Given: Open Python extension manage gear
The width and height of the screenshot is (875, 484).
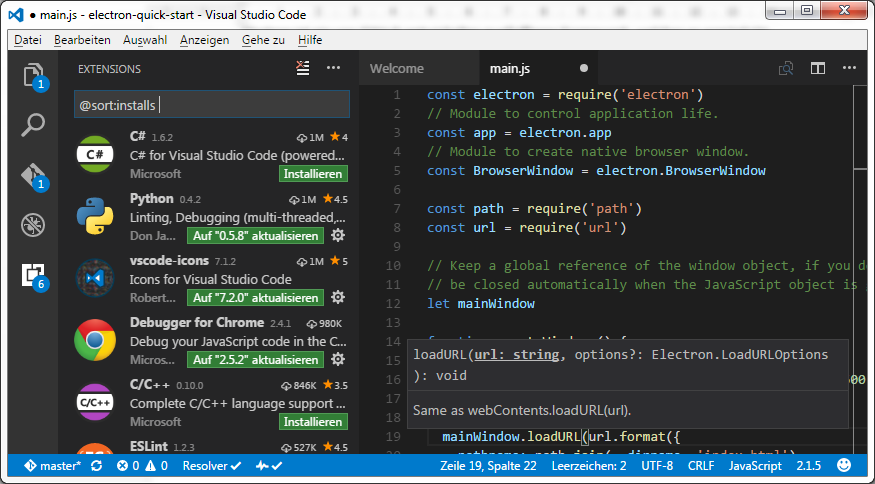Looking at the screenshot, I should (338, 236).
